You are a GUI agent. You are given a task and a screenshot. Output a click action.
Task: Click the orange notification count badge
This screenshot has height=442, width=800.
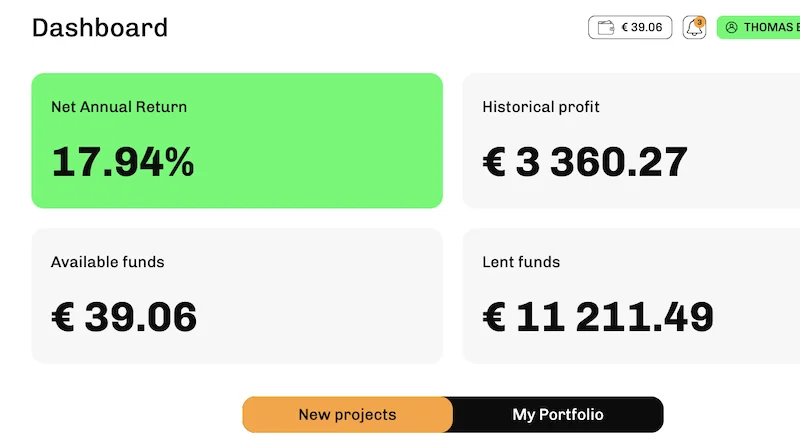coord(699,21)
